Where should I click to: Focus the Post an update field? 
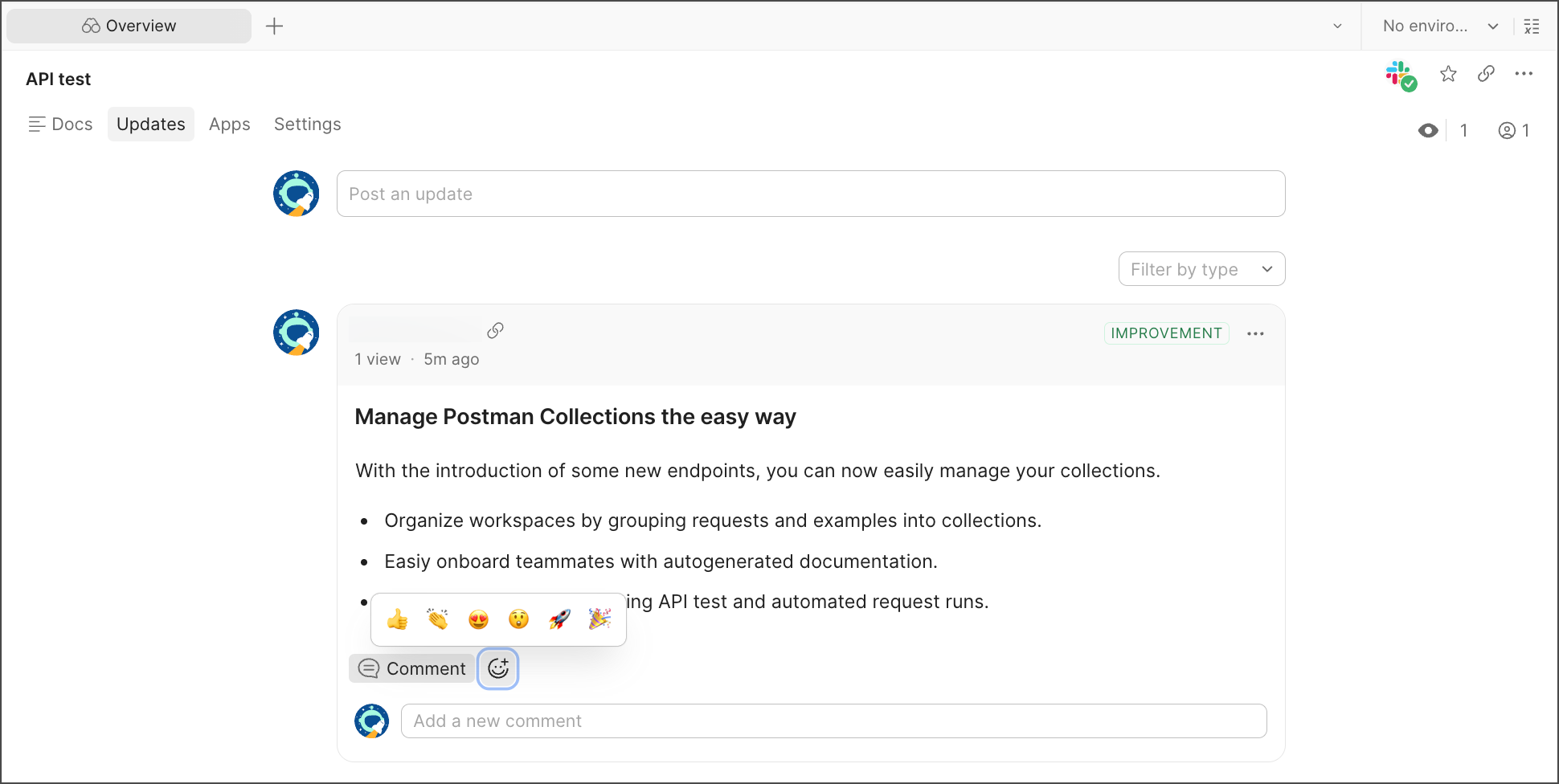click(x=811, y=194)
